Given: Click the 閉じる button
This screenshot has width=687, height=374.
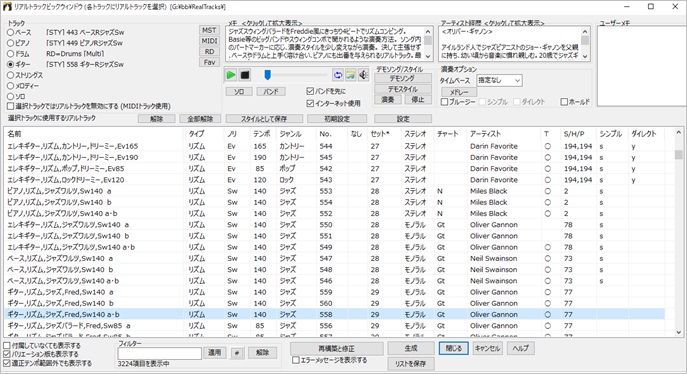Looking at the screenshot, I should [454, 349].
